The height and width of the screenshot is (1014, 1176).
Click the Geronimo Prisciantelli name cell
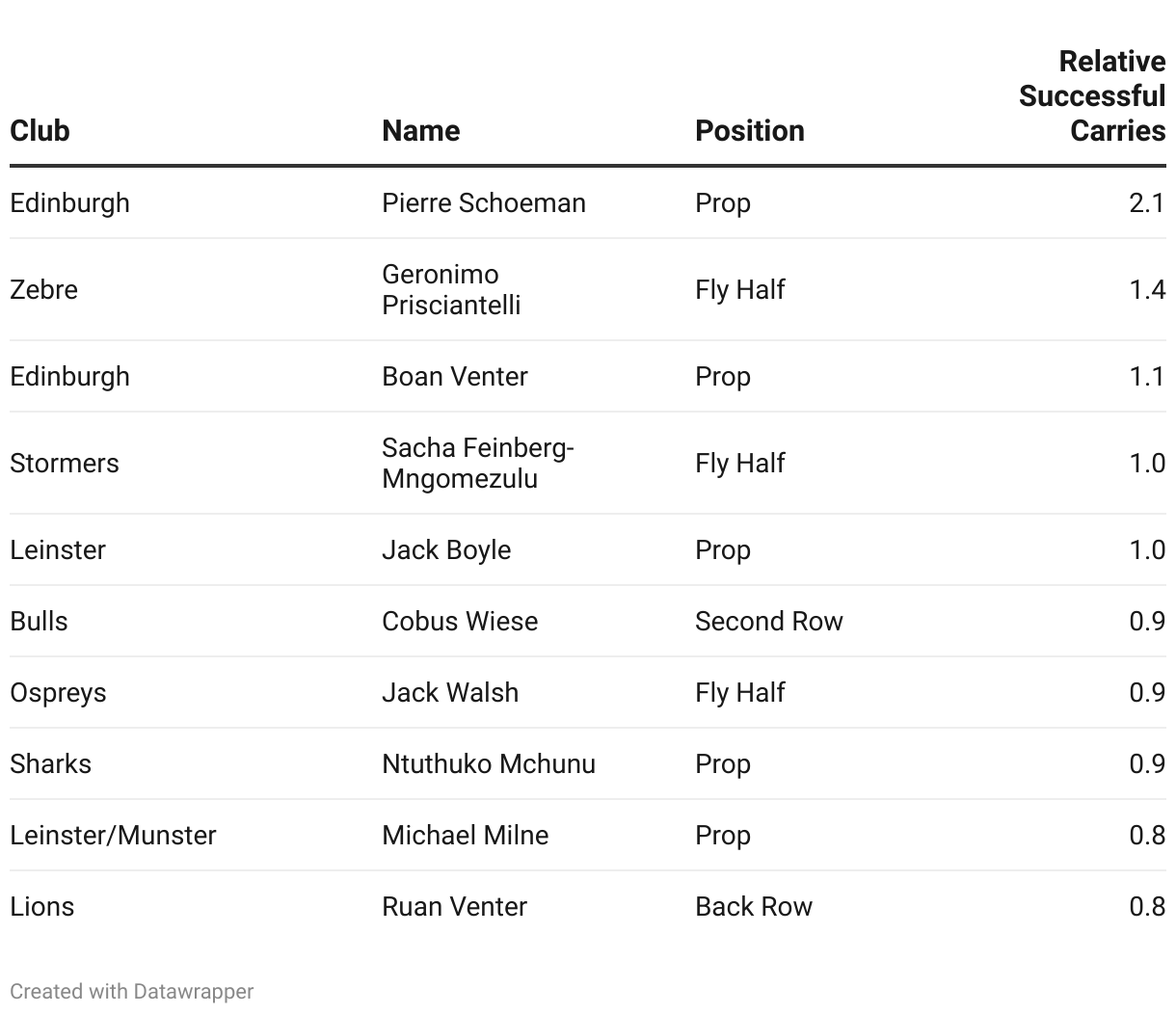click(450, 289)
